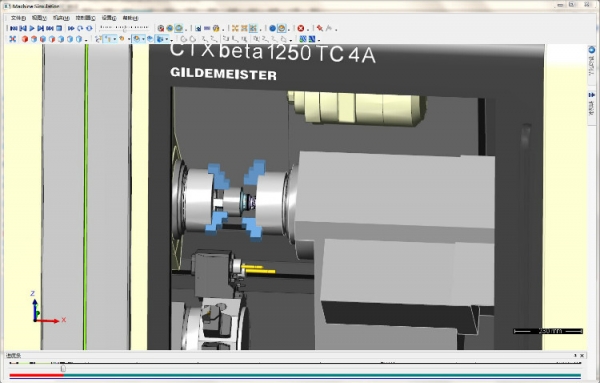This screenshot has height=383, width=600.
Task: Toggle the highlighted orange-blue display icon
Action: tap(137, 39)
